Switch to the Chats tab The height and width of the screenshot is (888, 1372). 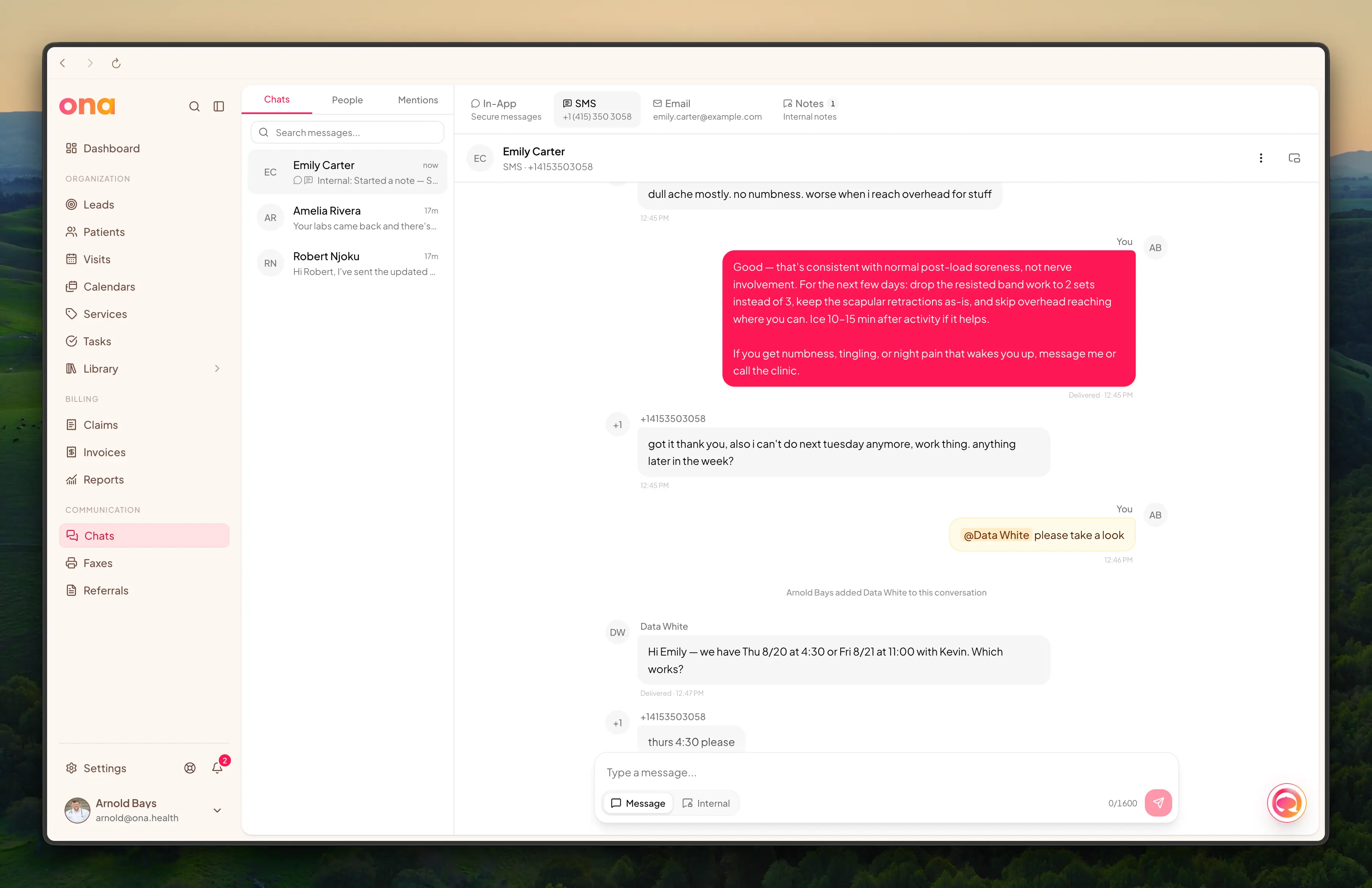[277, 100]
